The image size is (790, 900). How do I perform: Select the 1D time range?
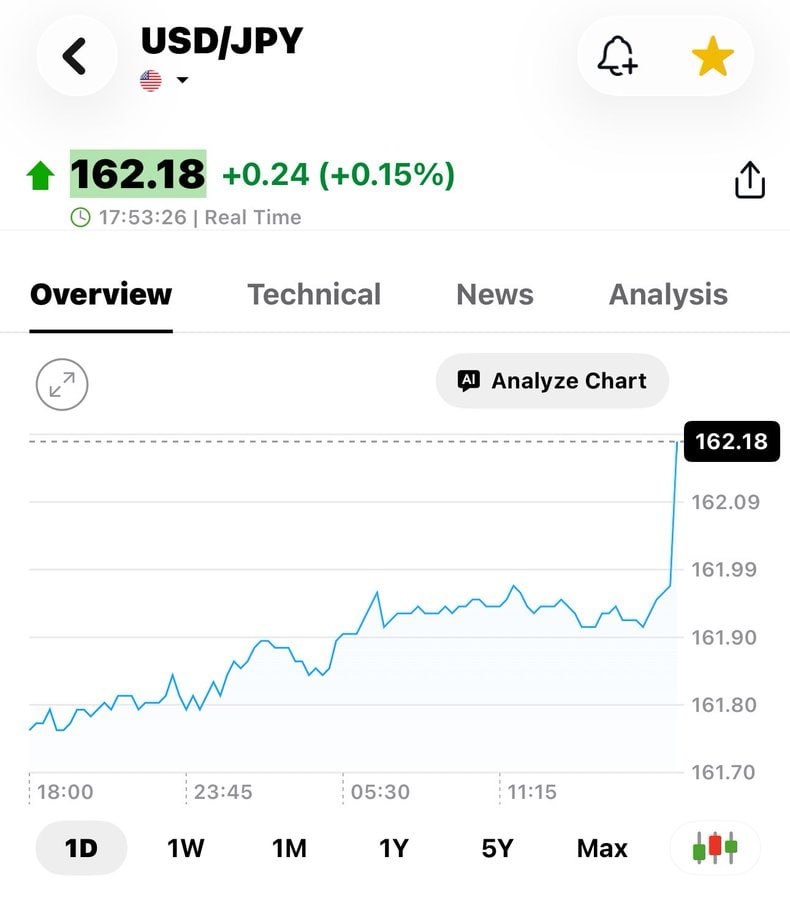pos(81,848)
